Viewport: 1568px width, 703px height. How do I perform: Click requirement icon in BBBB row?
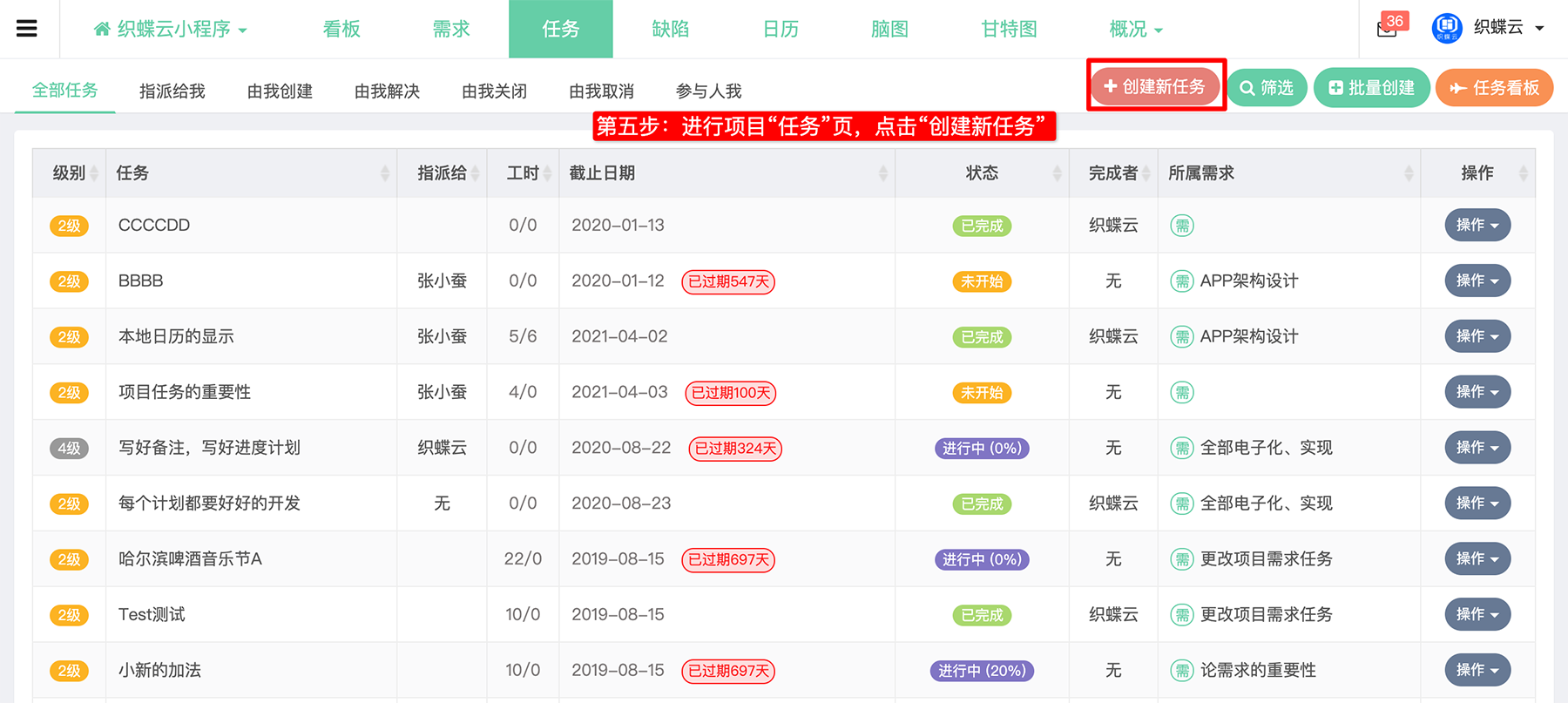(1182, 281)
